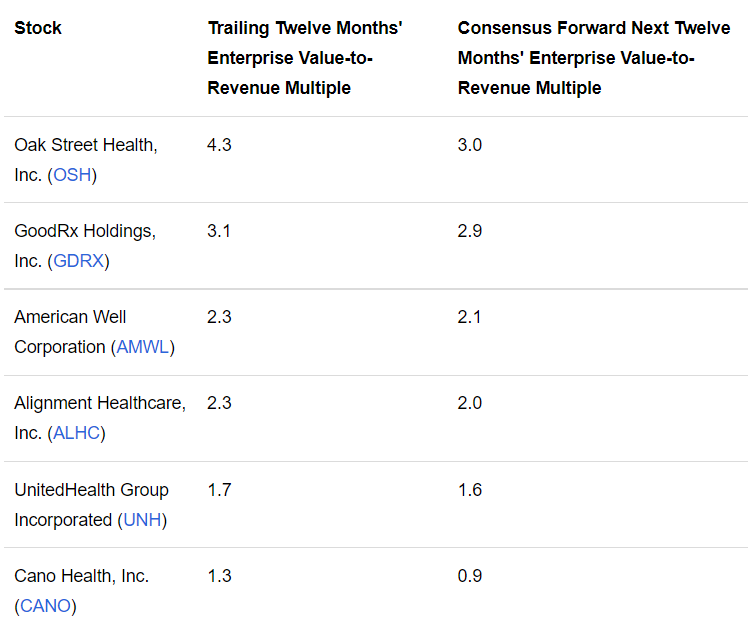Image resolution: width=748 pixels, height=622 pixels.
Task: Click the AMWL ticker link
Action: coord(145,347)
